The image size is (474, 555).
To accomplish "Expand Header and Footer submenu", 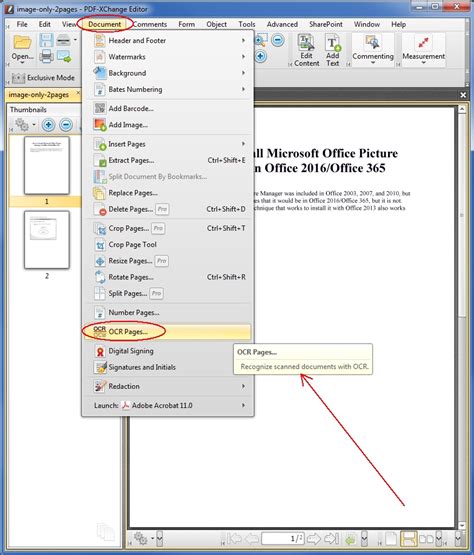I will 167,41.
